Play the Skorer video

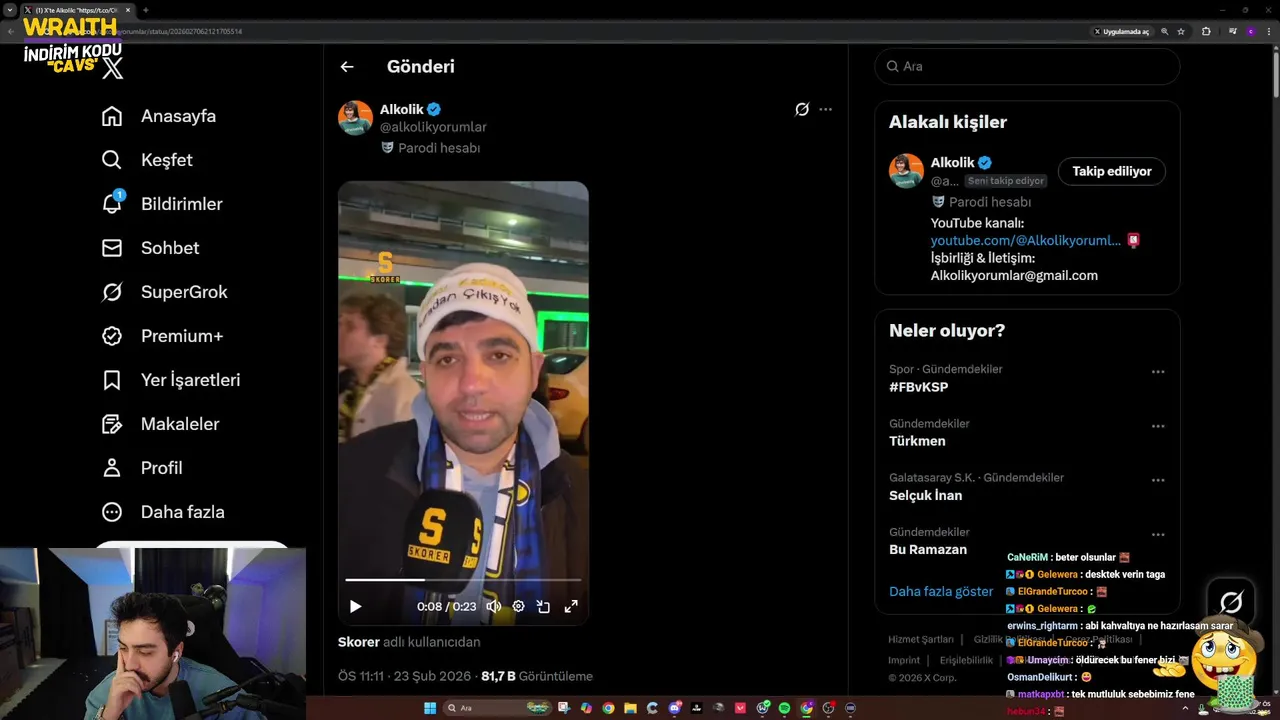click(x=355, y=606)
